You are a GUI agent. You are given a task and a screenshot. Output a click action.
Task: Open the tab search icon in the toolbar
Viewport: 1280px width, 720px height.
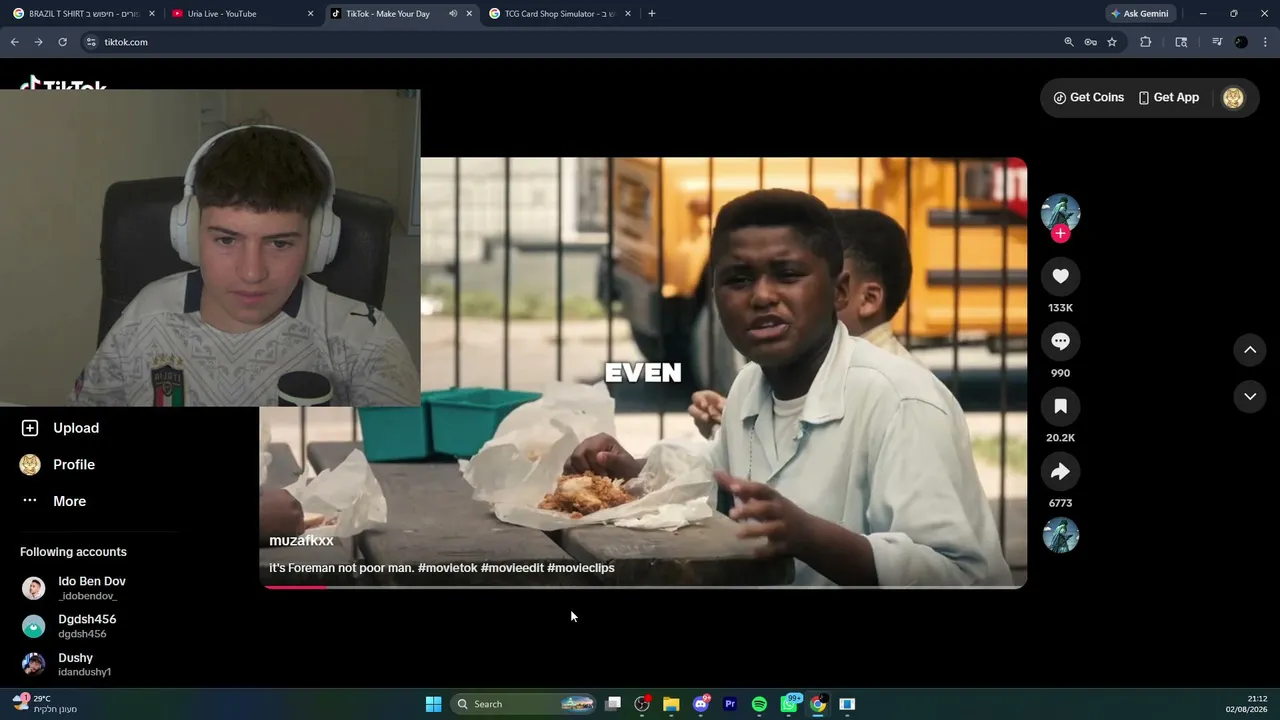click(1181, 42)
